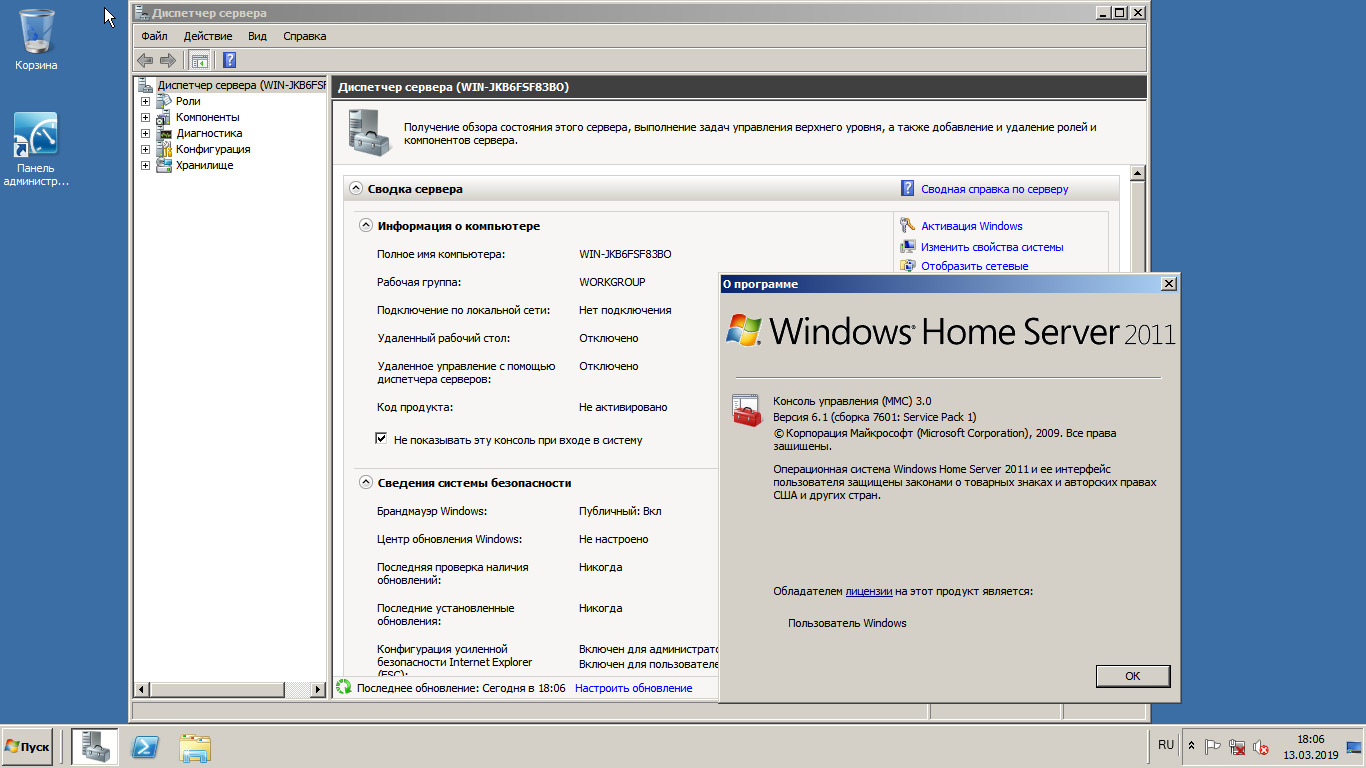Click icon beside Изменить свойства системы
1366x768 pixels.
pyautogui.click(x=907, y=247)
